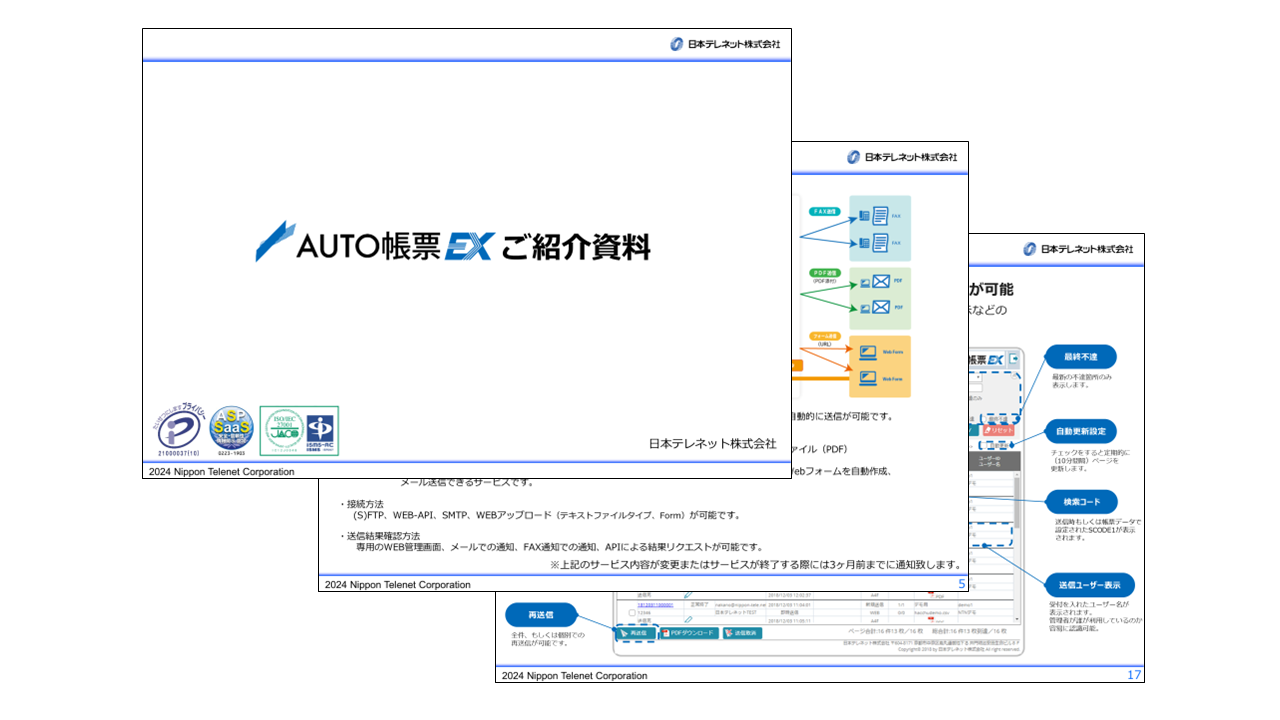Click the '・送信結果確認方法' heading
Image resolution: width=1280 pixels, height=720 pixels.
(378, 536)
